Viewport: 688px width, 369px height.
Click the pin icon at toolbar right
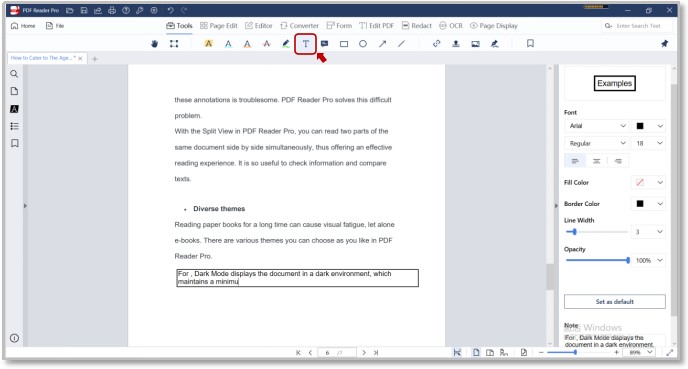tap(665, 43)
